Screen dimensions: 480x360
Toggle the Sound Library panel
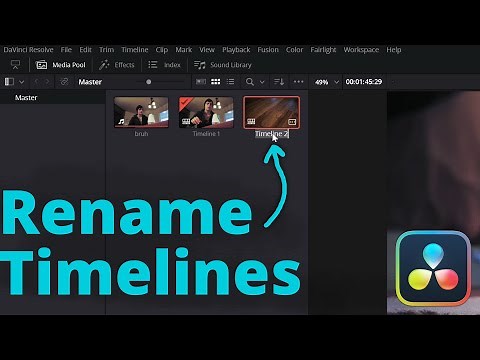222,65
